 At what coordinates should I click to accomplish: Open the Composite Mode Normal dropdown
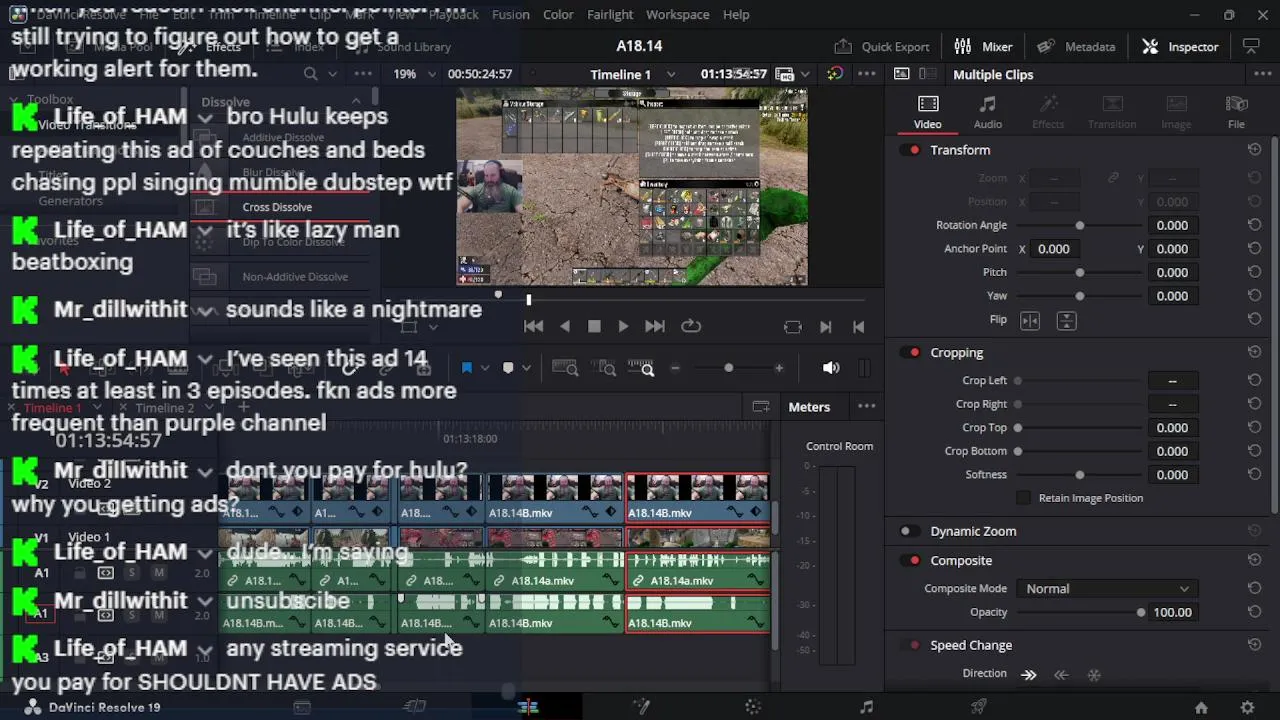[1106, 589]
